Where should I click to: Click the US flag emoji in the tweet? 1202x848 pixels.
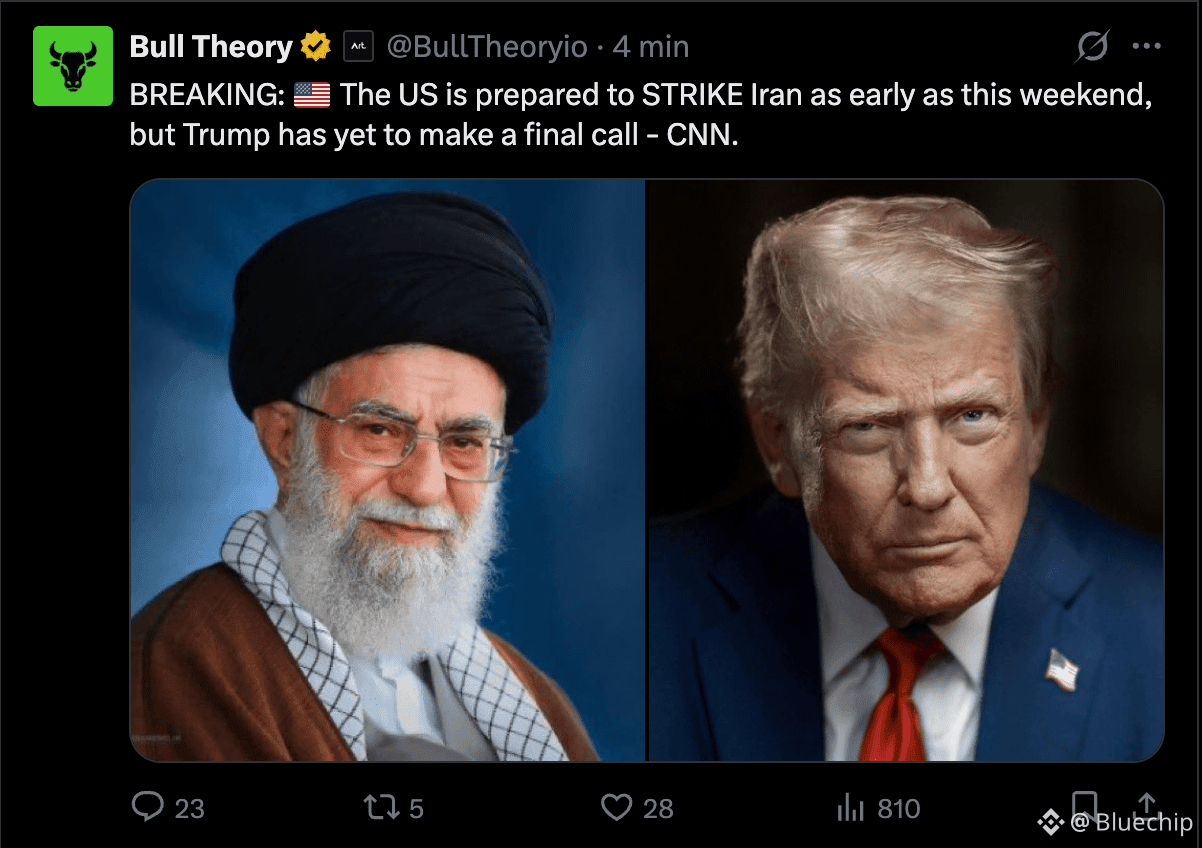312,96
